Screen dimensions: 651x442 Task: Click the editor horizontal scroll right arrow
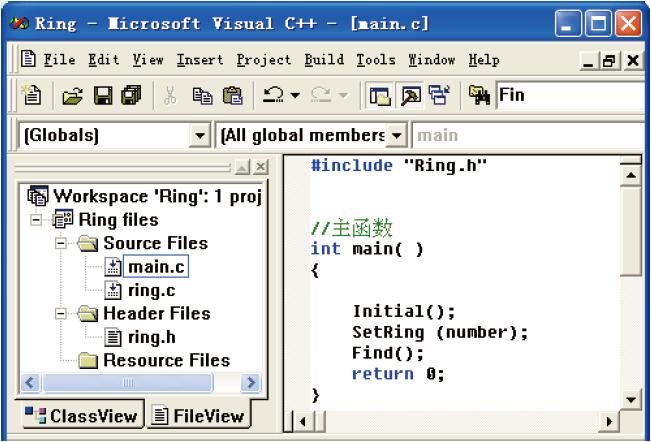(x=609, y=422)
